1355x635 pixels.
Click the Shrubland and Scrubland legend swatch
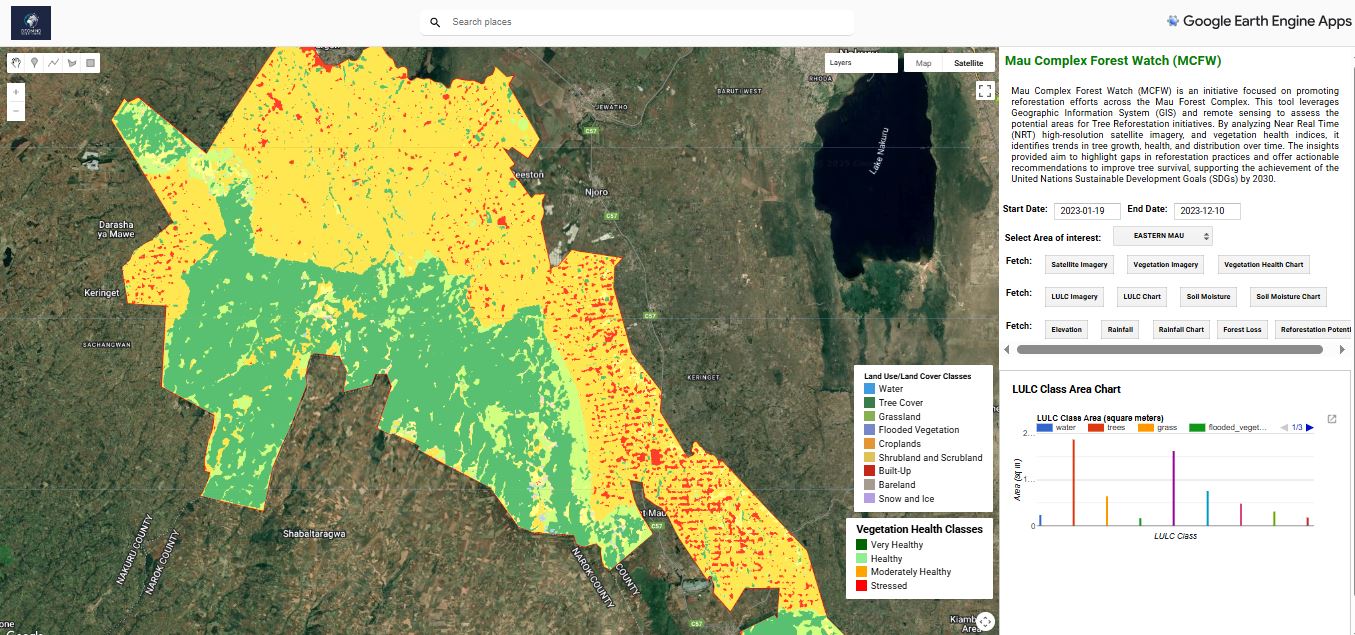(x=869, y=458)
